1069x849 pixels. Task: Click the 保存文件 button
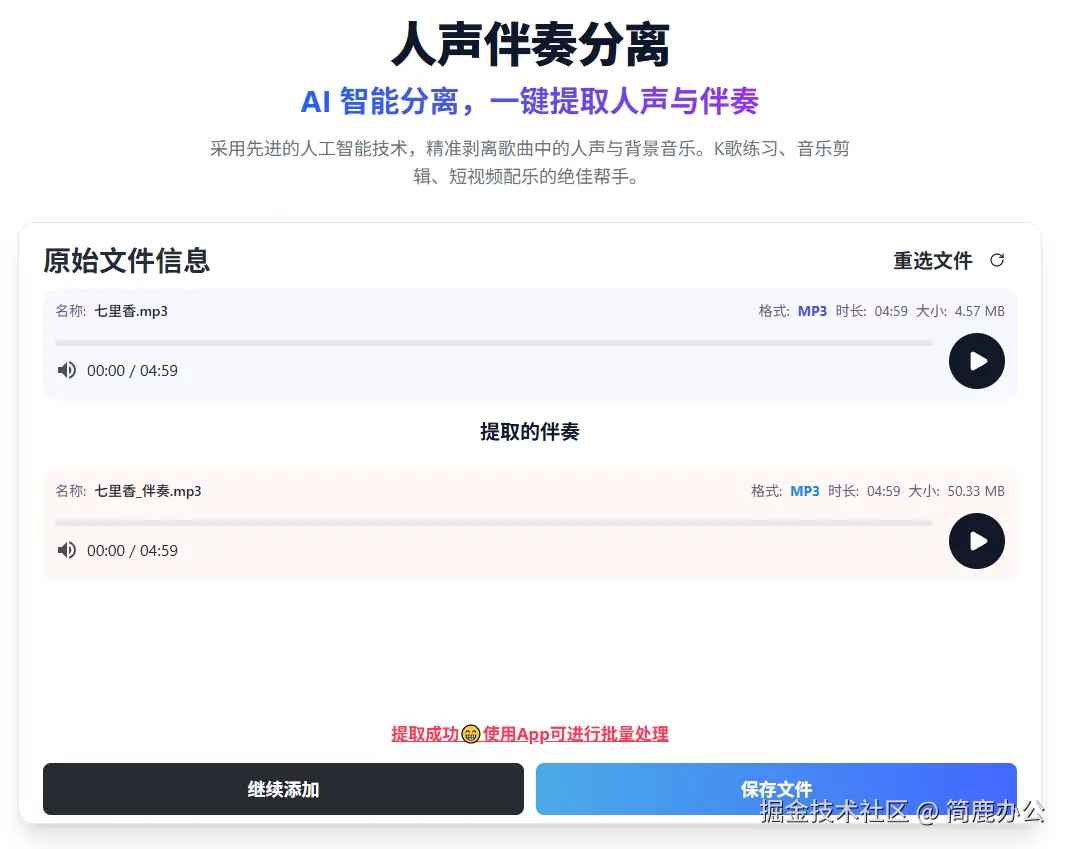(776, 789)
